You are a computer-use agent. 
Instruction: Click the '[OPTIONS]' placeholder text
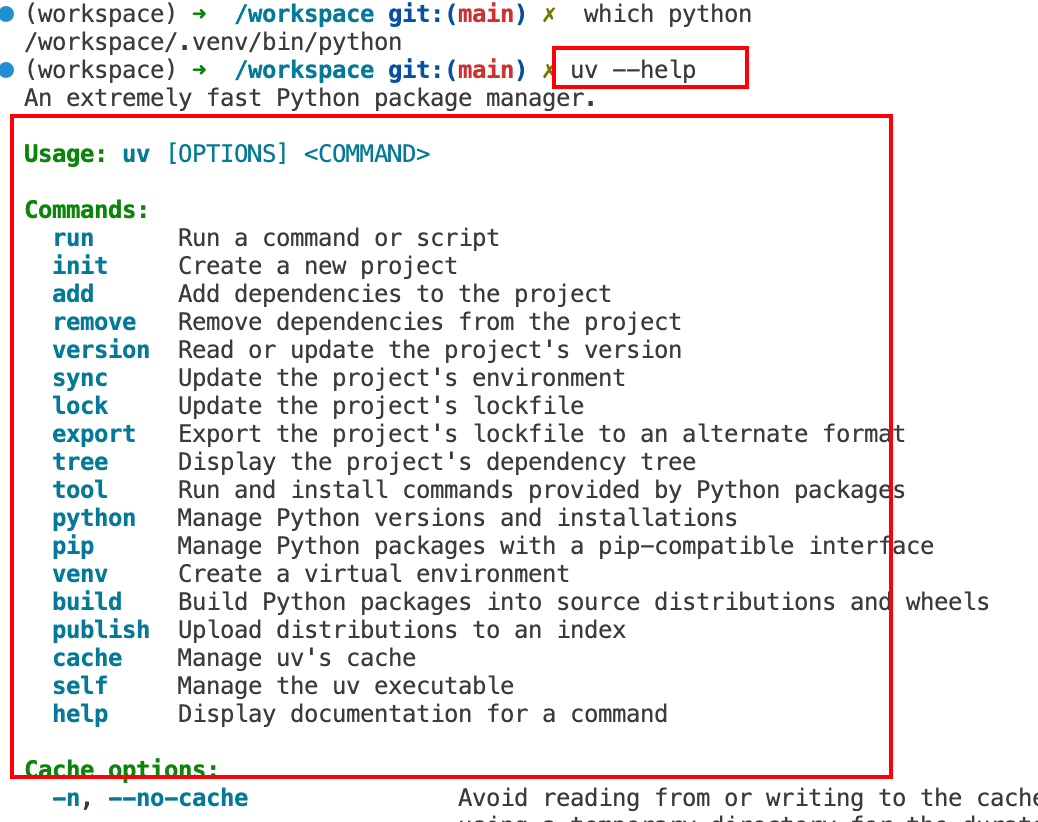pyautogui.click(x=227, y=154)
